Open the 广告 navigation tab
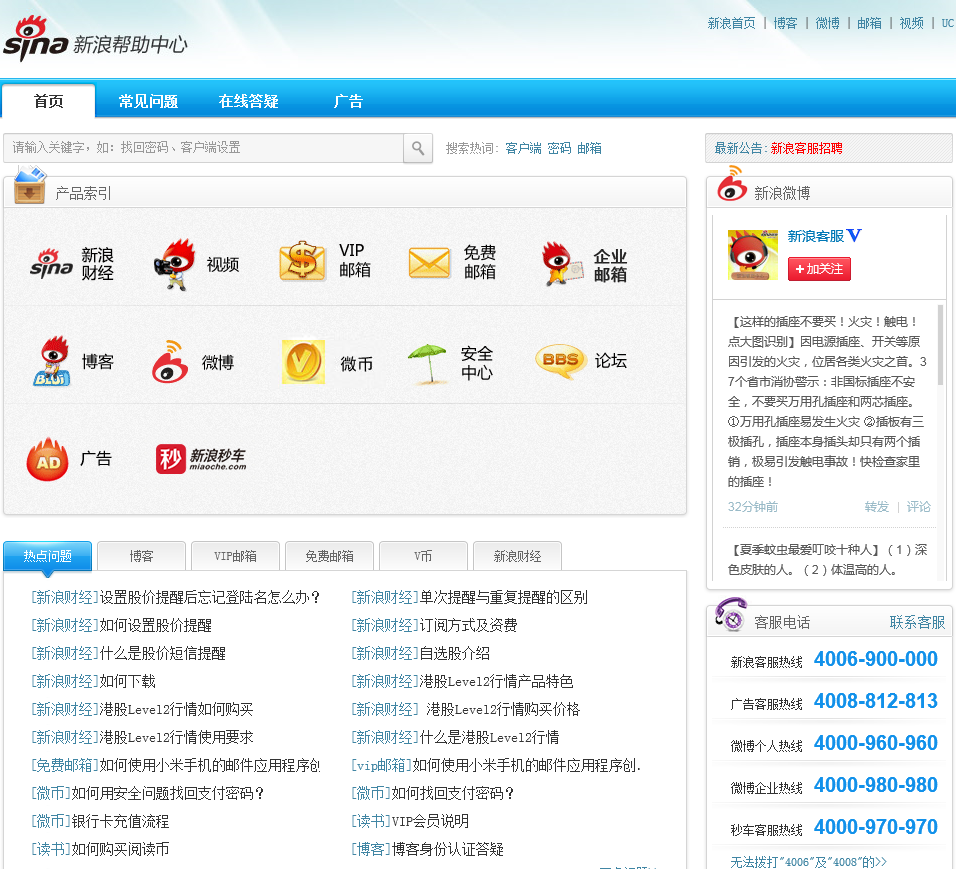Viewport: 956px width, 869px height. point(348,101)
